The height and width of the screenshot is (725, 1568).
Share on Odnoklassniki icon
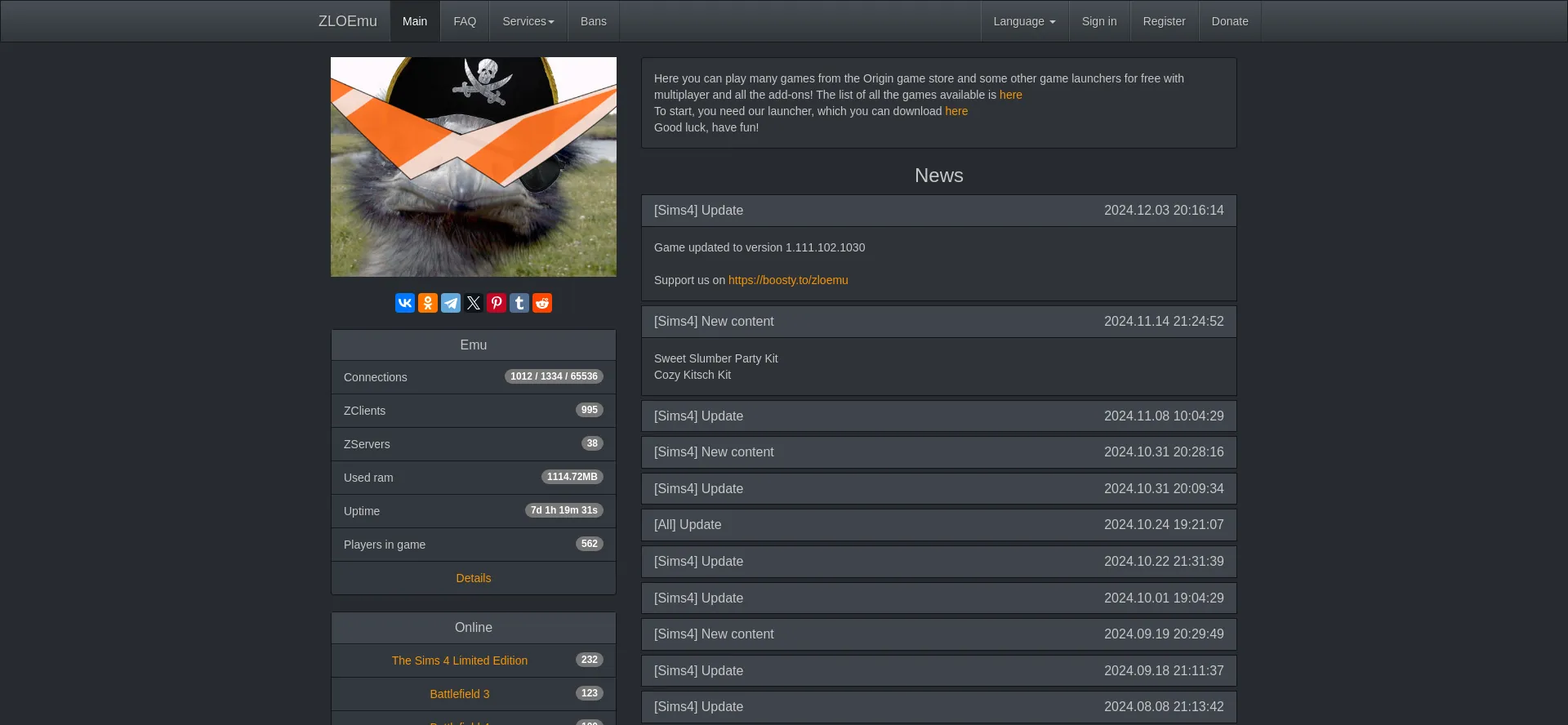click(428, 303)
